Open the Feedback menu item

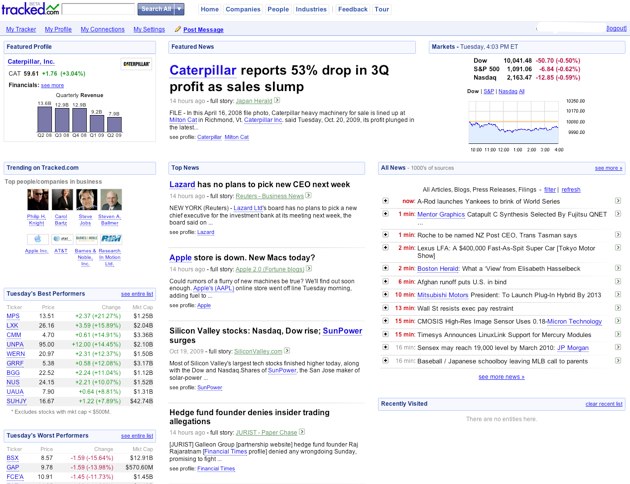(353, 9)
